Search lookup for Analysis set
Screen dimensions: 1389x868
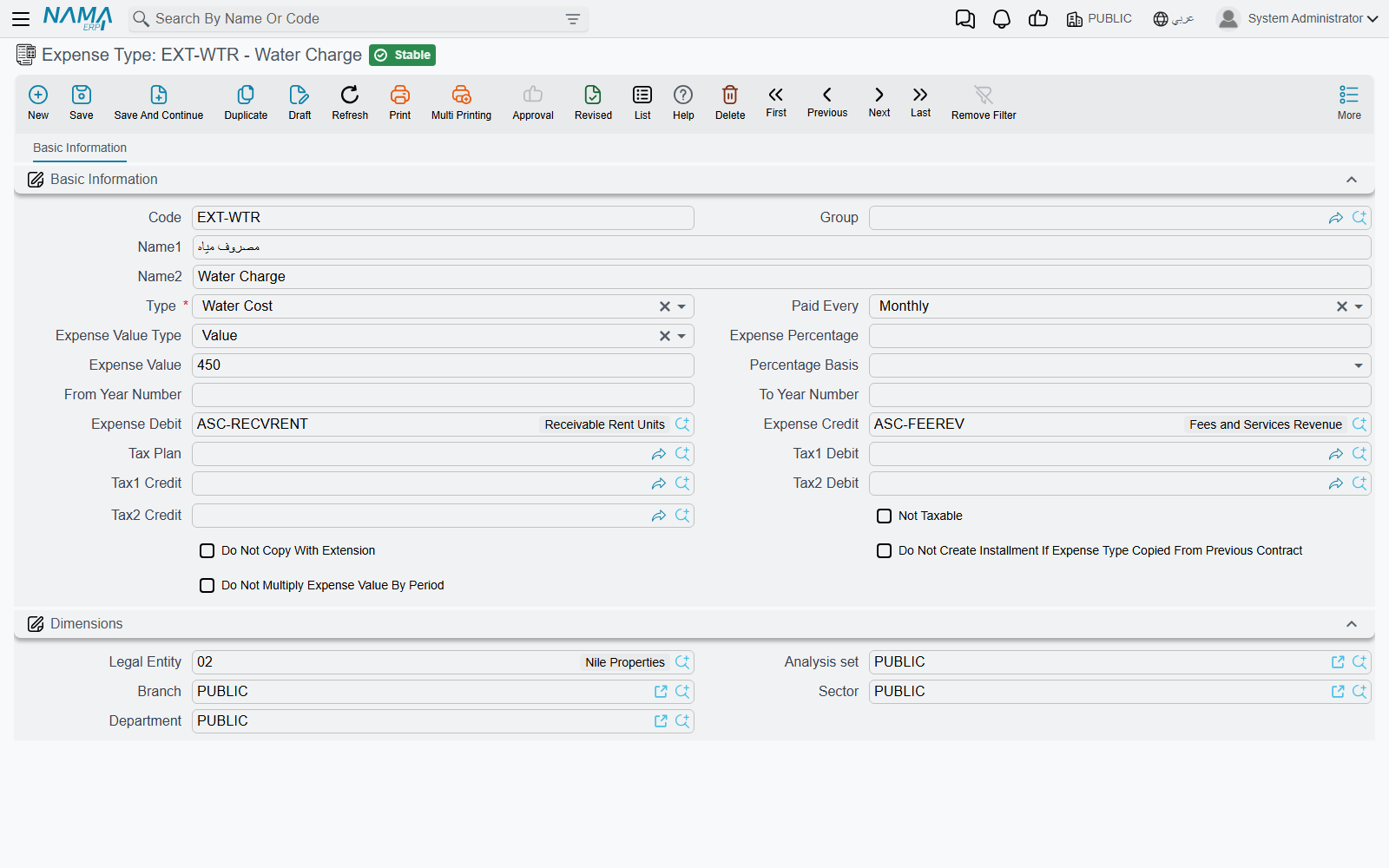1359,662
